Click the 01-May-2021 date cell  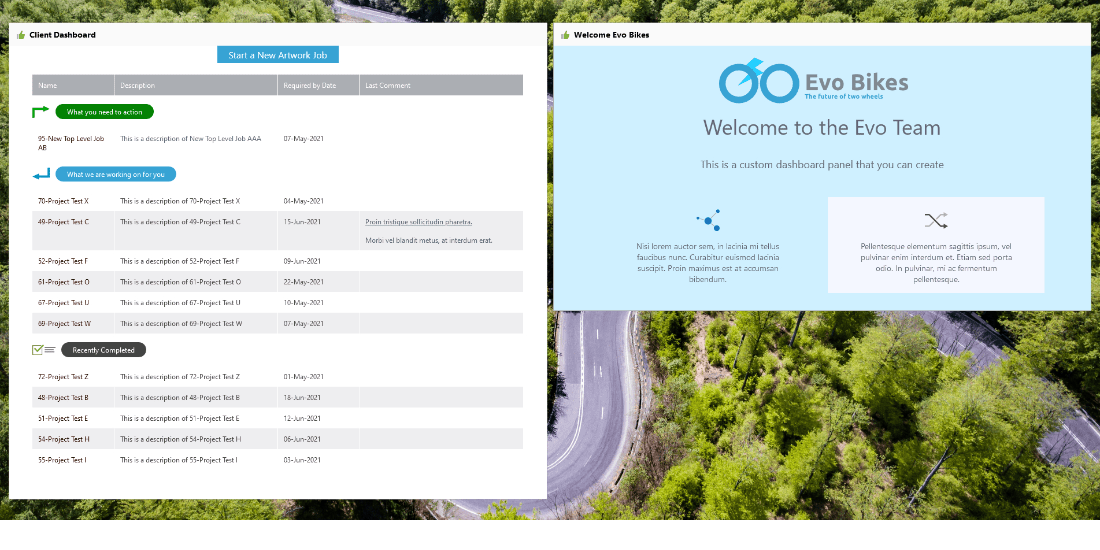pyautogui.click(x=304, y=377)
